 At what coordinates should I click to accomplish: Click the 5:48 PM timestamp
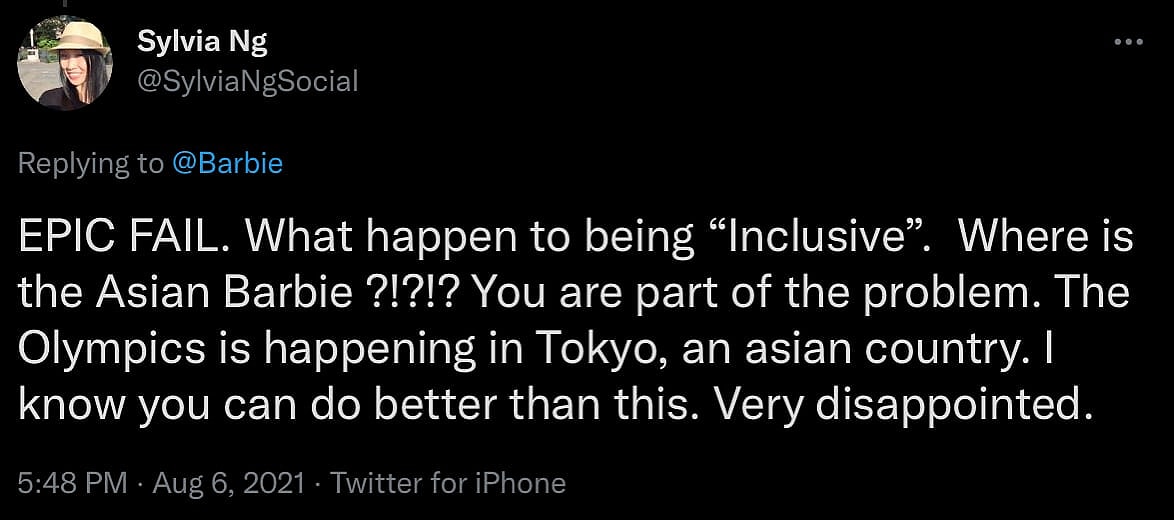click(72, 484)
